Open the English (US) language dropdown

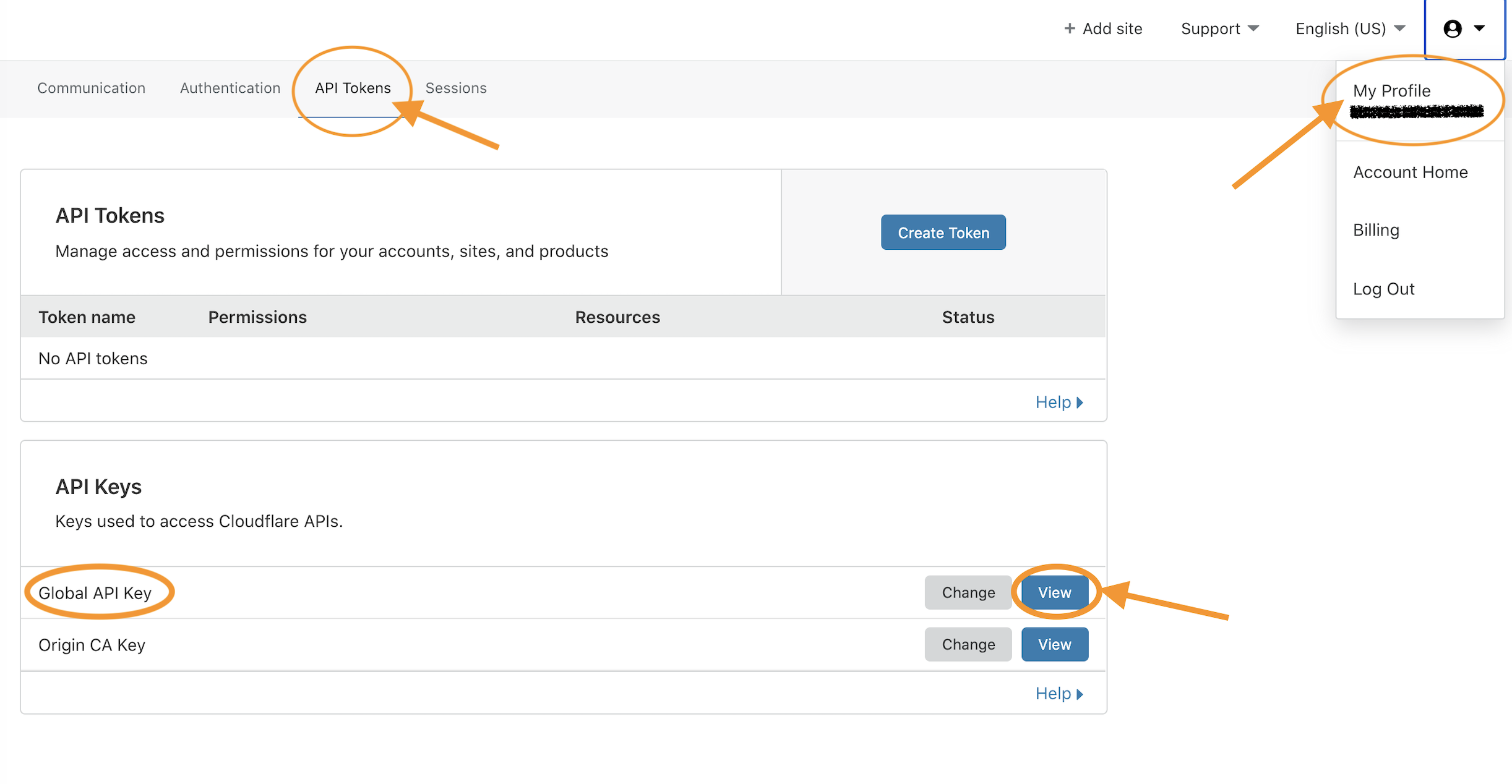(x=1351, y=28)
